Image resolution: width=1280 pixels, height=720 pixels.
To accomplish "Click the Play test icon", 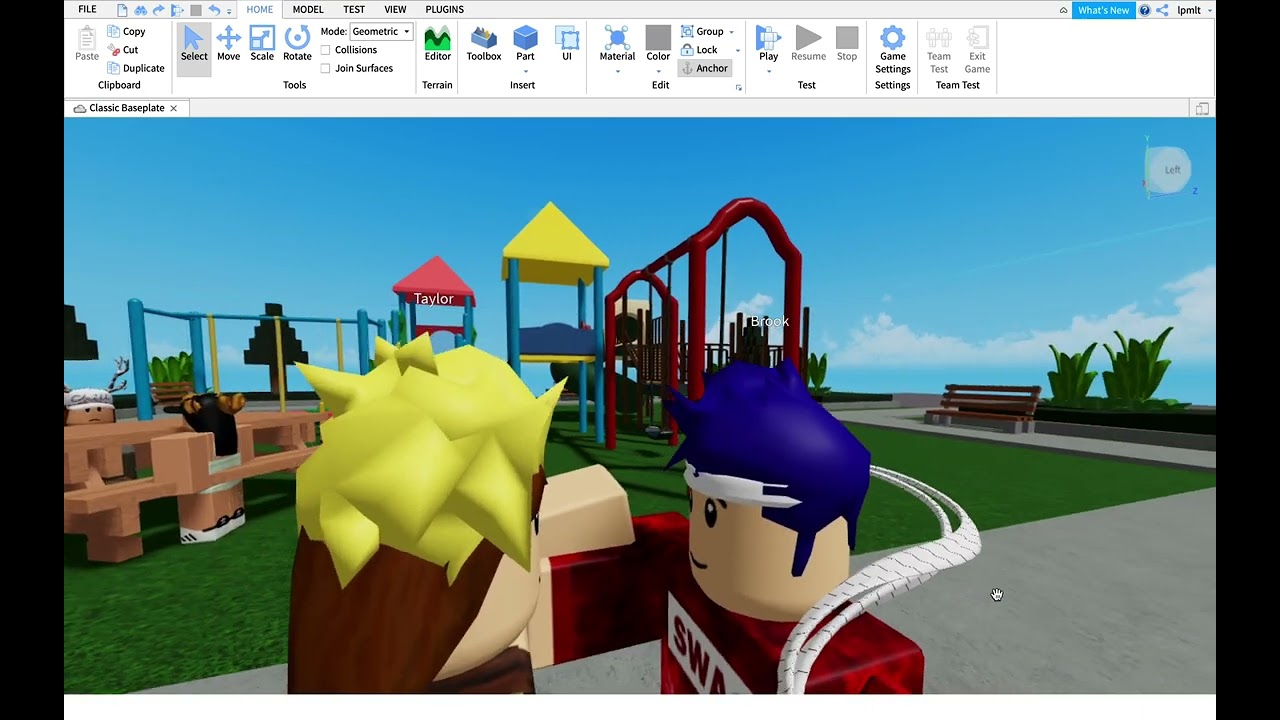I will [768, 39].
